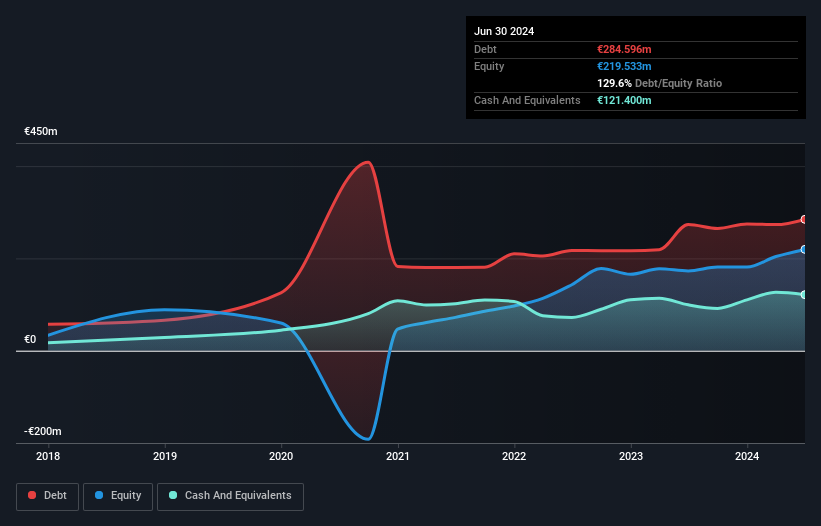Click the 2024 x-axis label

(x=747, y=456)
